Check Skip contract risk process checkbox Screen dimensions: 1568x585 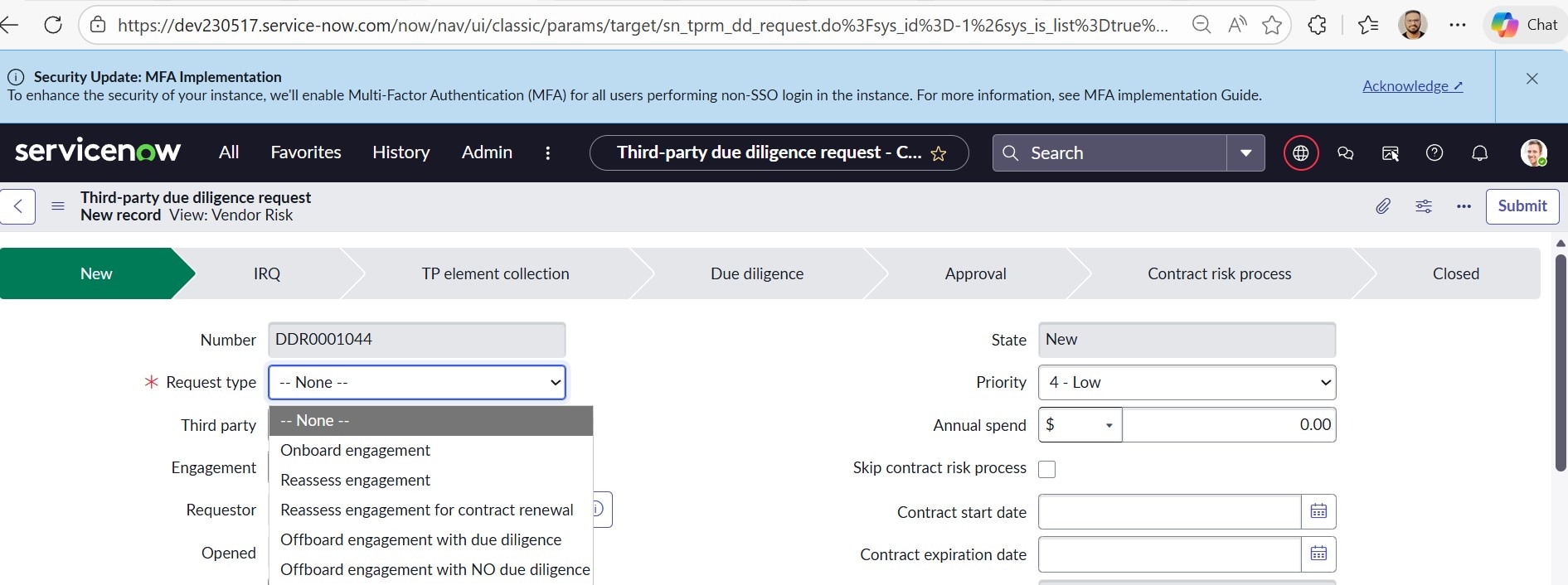[x=1047, y=469]
